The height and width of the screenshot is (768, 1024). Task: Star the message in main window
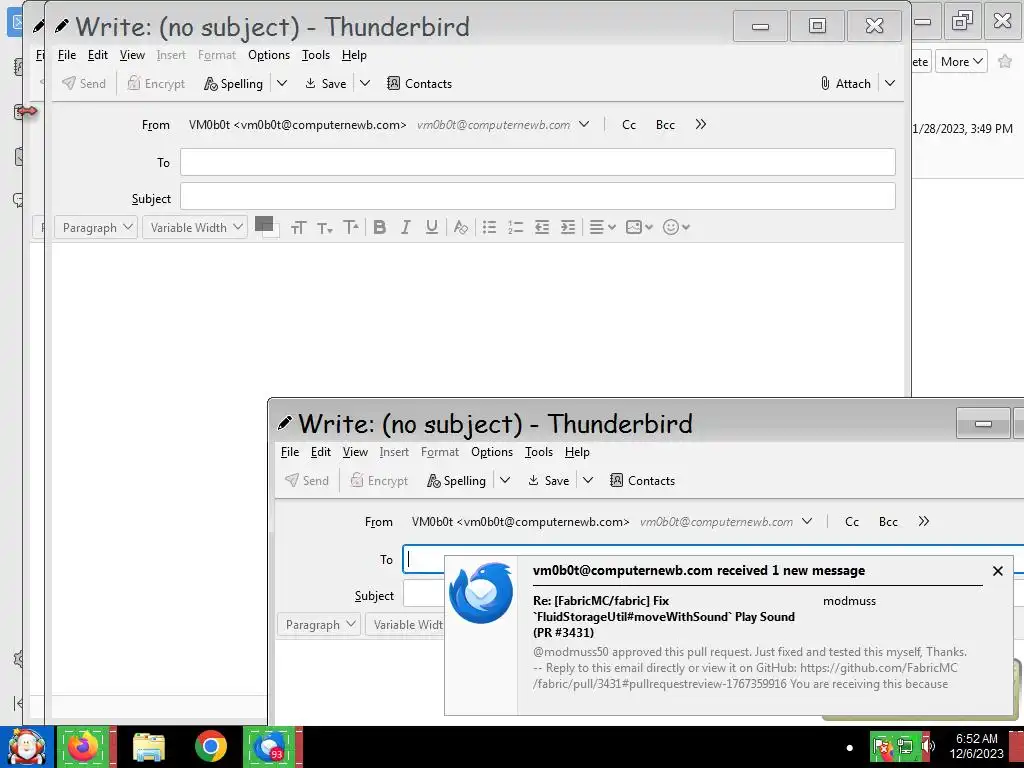(x=1005, y=62)
